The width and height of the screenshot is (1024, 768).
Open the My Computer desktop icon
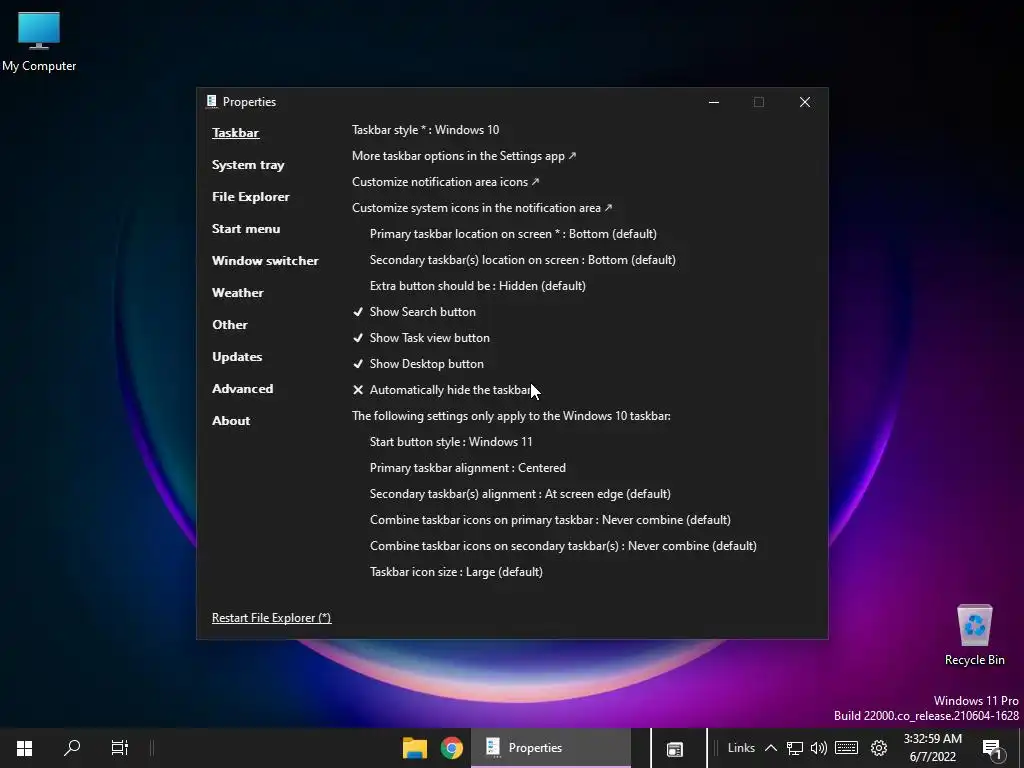click(x=39, y=42)
